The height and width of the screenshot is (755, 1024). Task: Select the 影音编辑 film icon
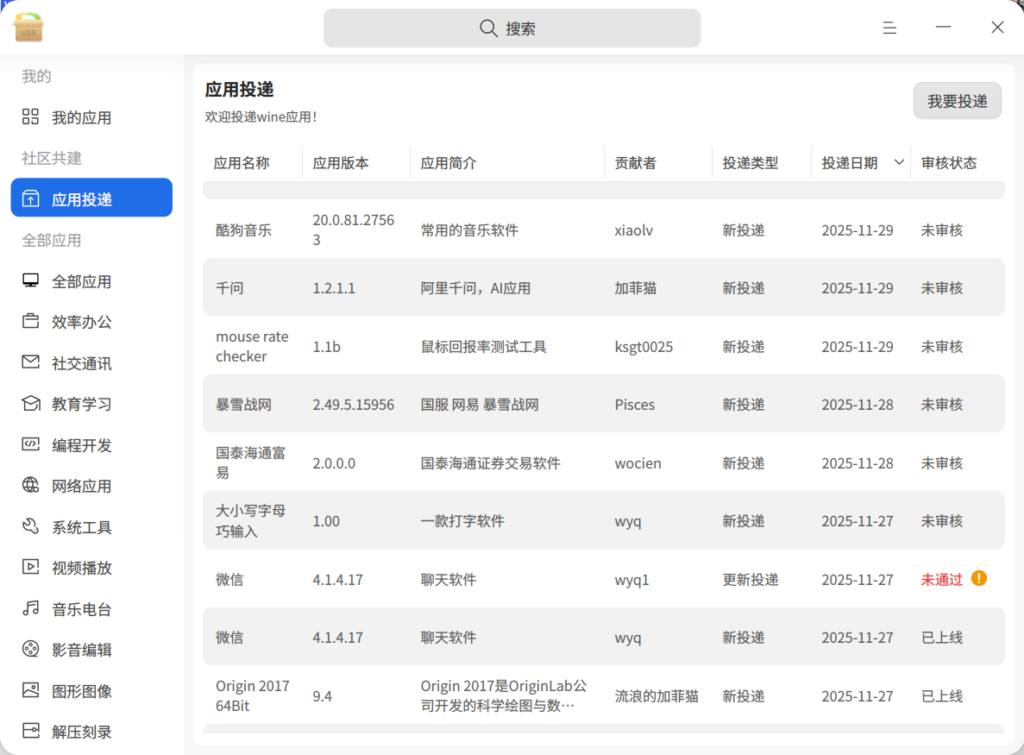(31, 650)
